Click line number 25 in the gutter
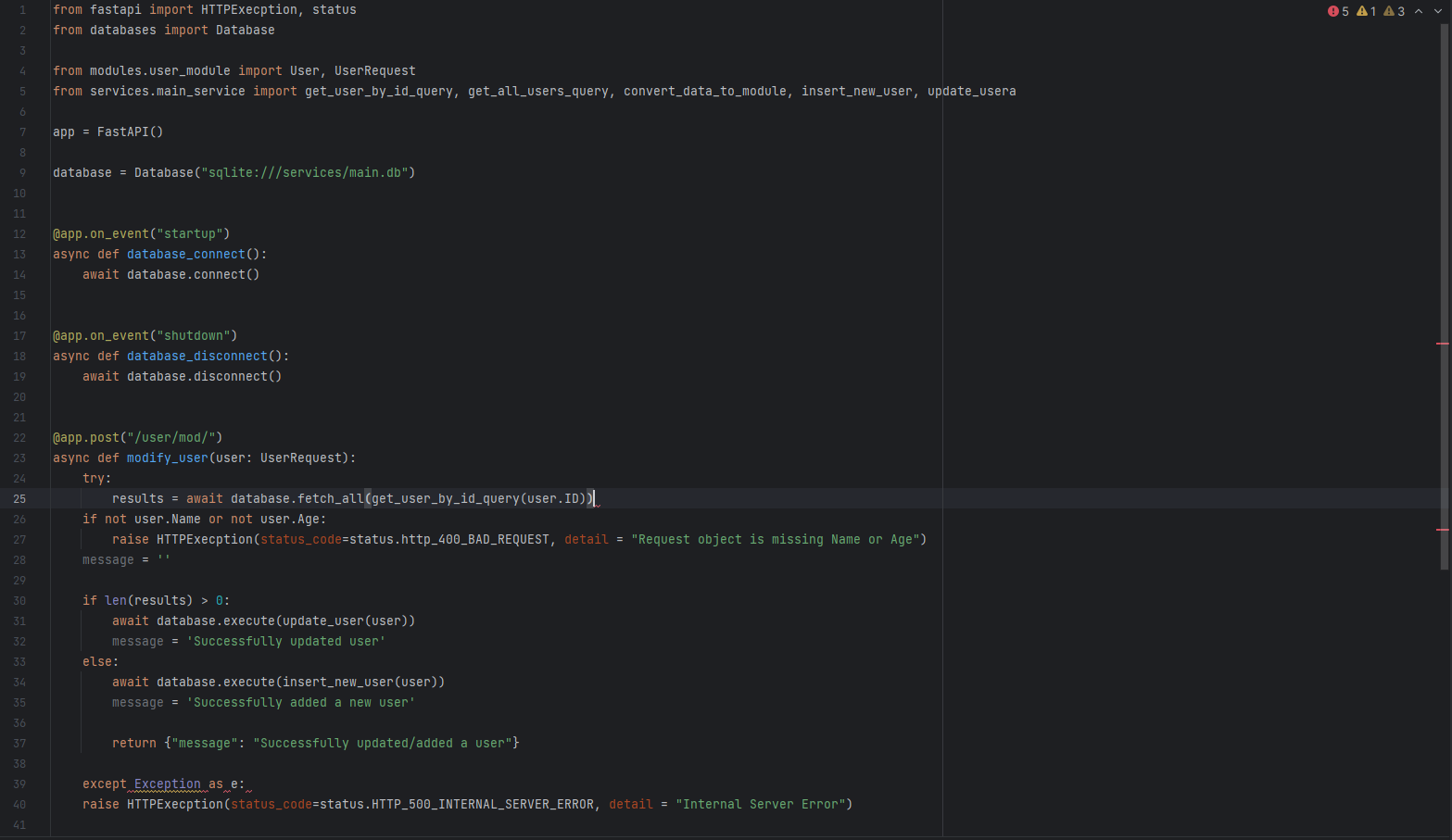The height and width of the screenshot is (840, 1452). (19, 498)
